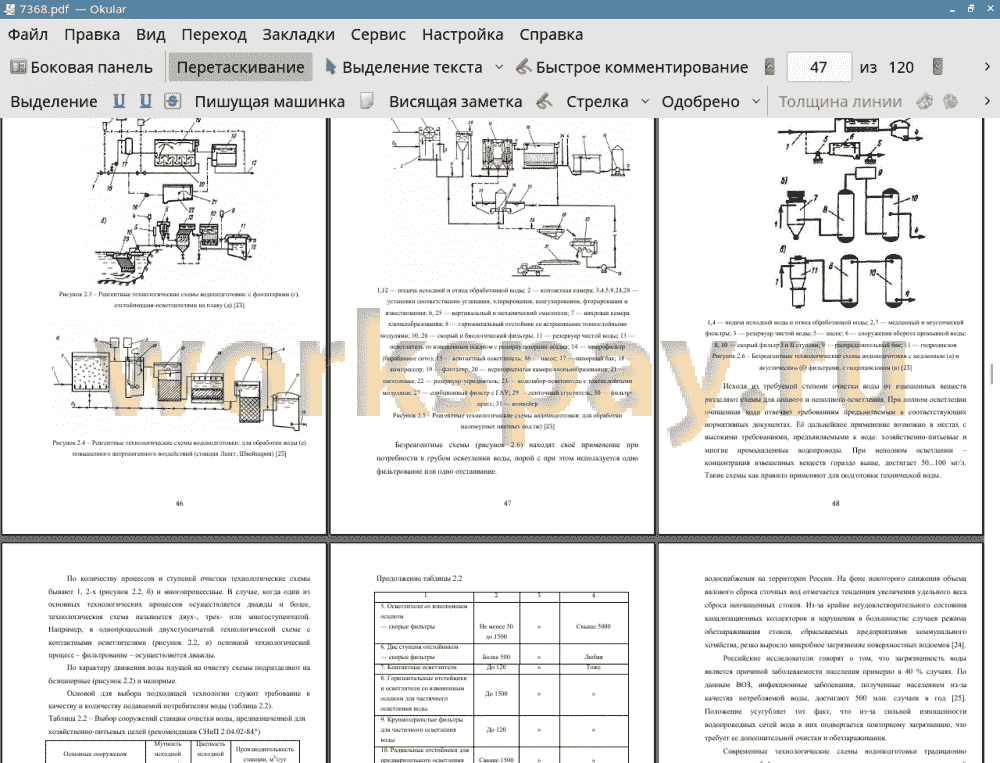Screen dimensions: 1000x763
Task: Click the page number field showing 47
Action: [x=819, y=67]
